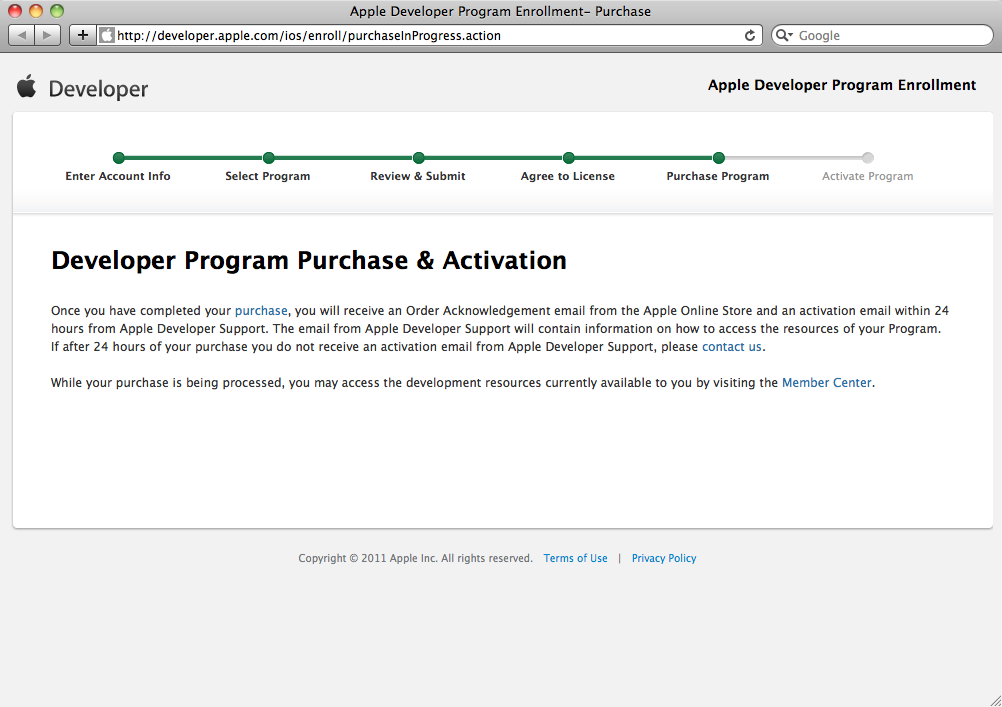Click the Apple favicon in the address bar
This screenshot has height=707, width=1002.
(x=107, y=35)
